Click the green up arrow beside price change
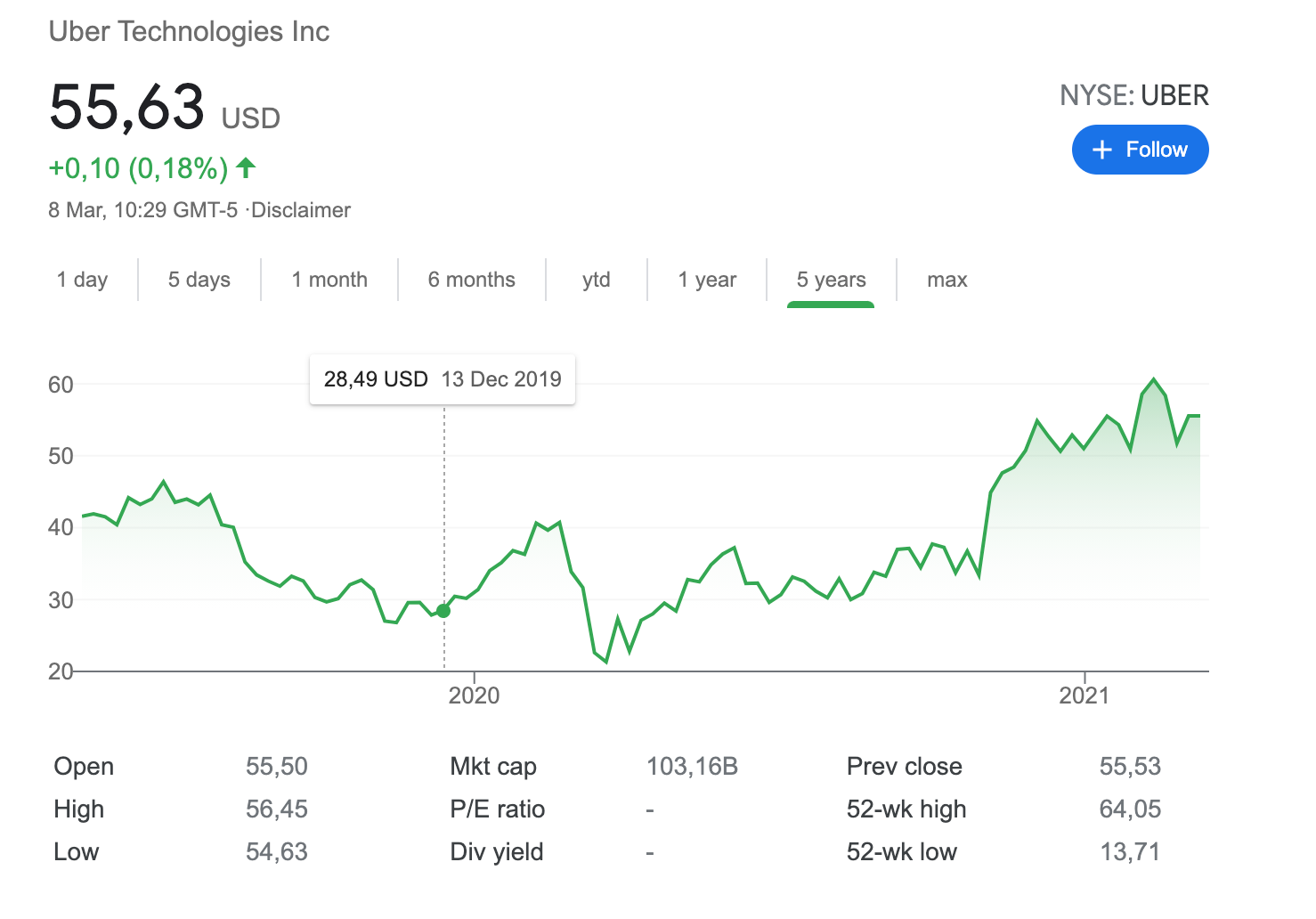 click(x=247, y=167)
